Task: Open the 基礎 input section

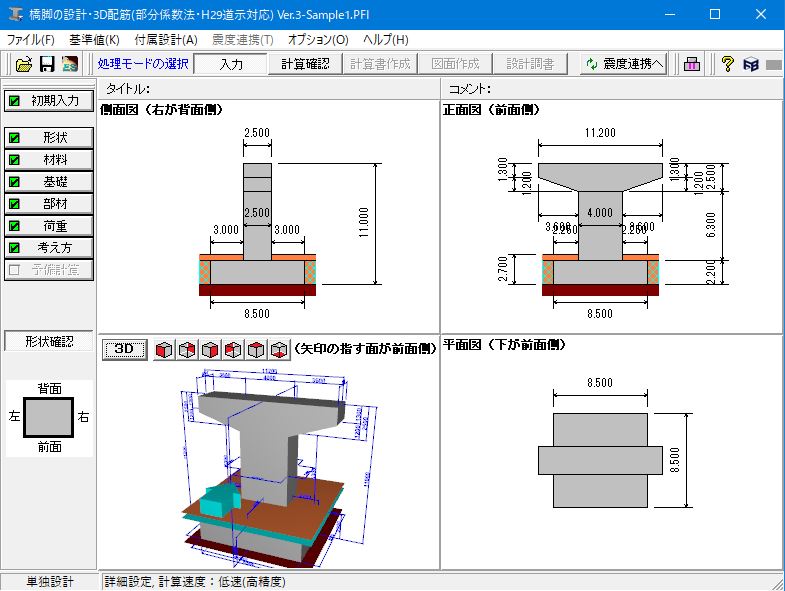Action: click(x=49, y=181)
